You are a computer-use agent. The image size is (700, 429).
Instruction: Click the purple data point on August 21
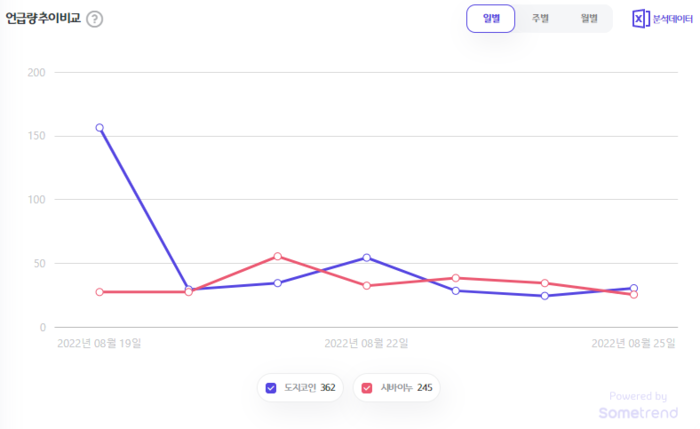click(x=278, y=283)
